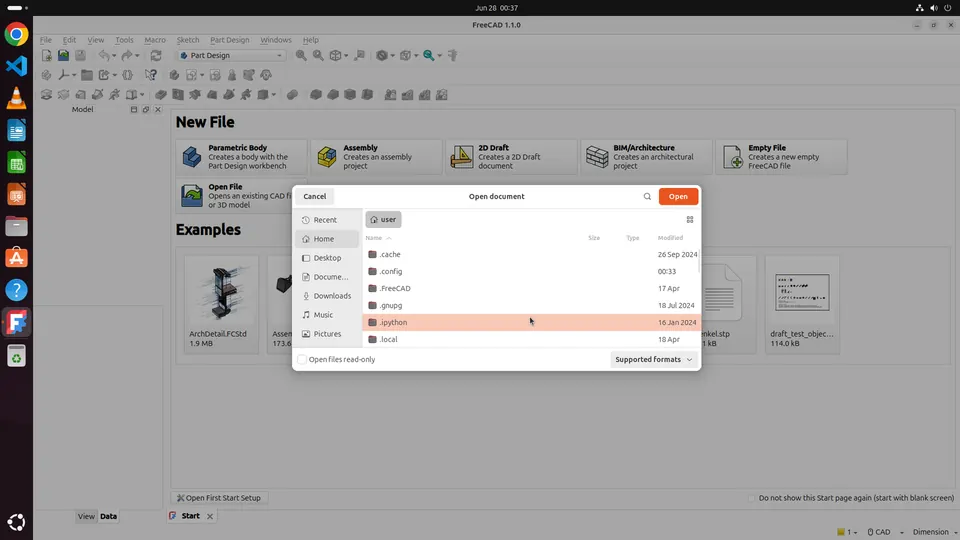Click the 2D Draft icon on Start page
960x540 pixels.
462,157
